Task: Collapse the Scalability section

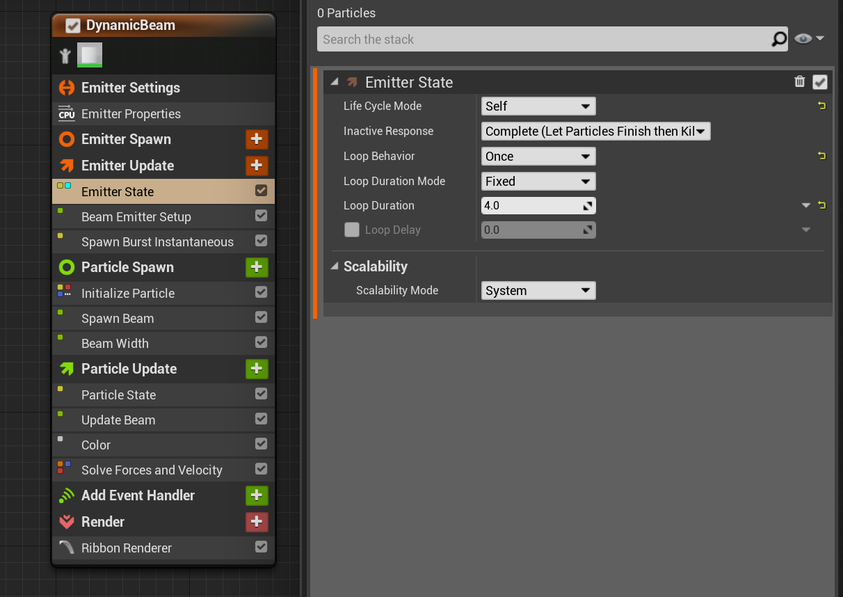Action: coord(334,266)
